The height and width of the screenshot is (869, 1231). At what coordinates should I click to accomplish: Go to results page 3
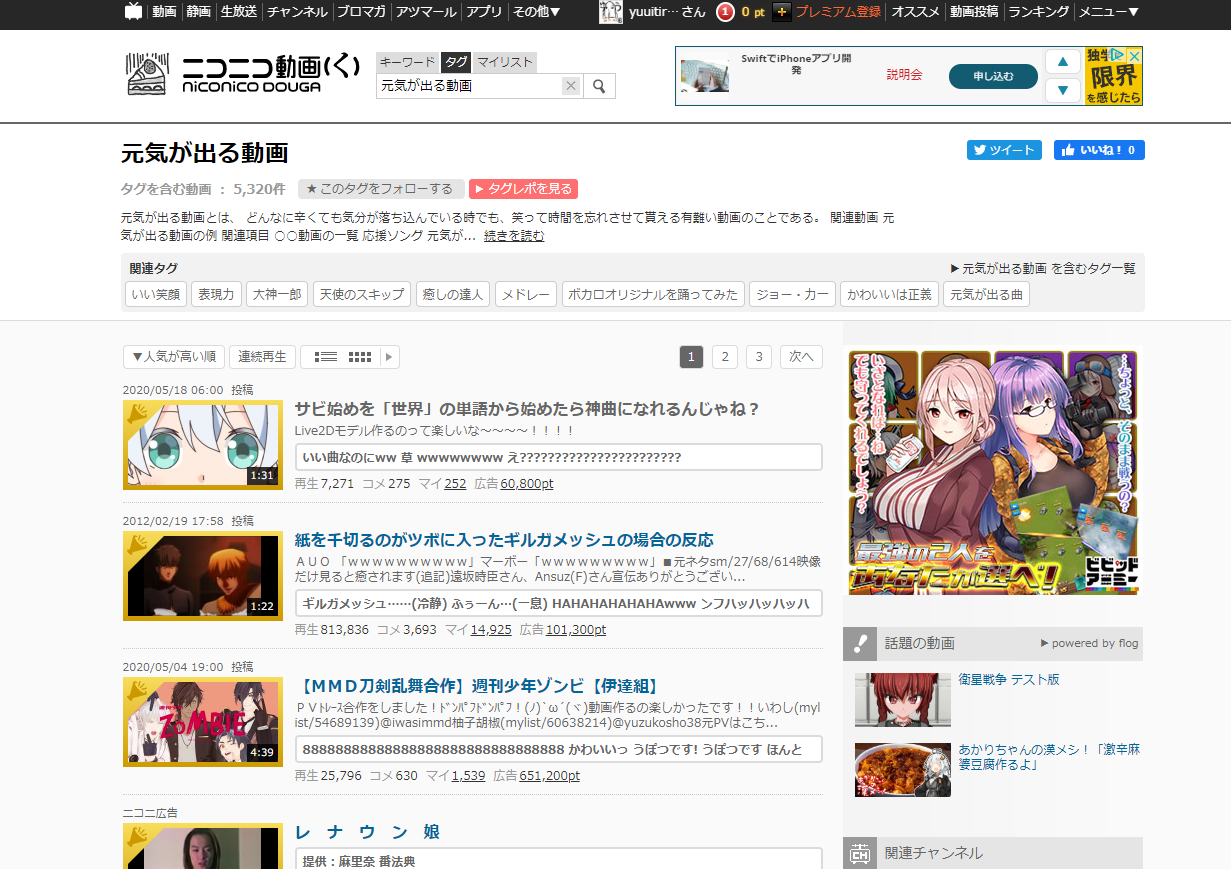click(759, 357)
